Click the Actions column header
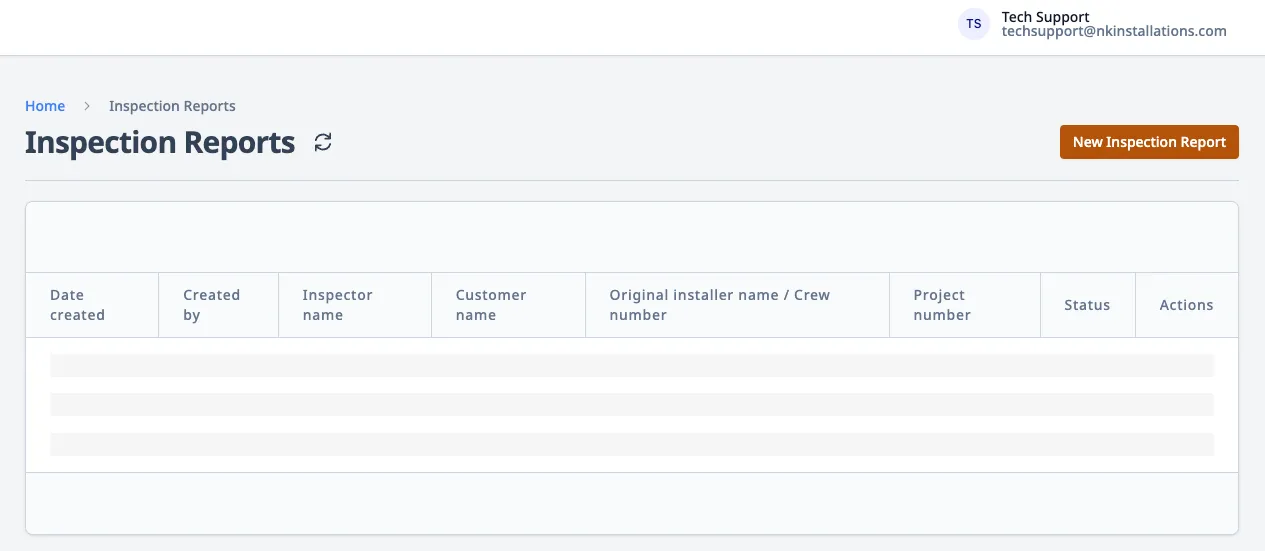This screenshot has height=551, width=1265. pyautogui.click(x=1186, y=305)
